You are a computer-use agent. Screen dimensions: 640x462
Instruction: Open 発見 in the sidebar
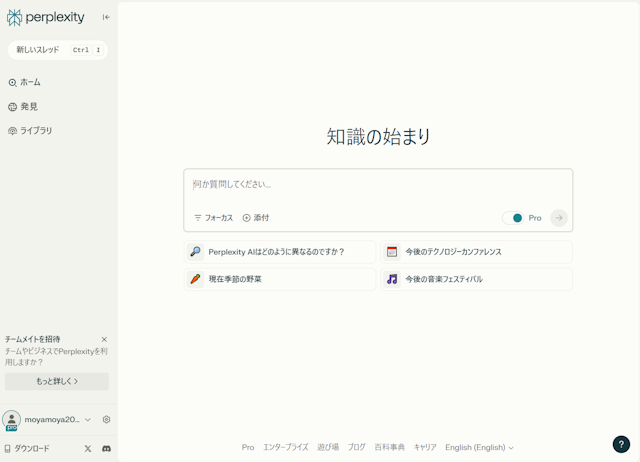[23, 107]
